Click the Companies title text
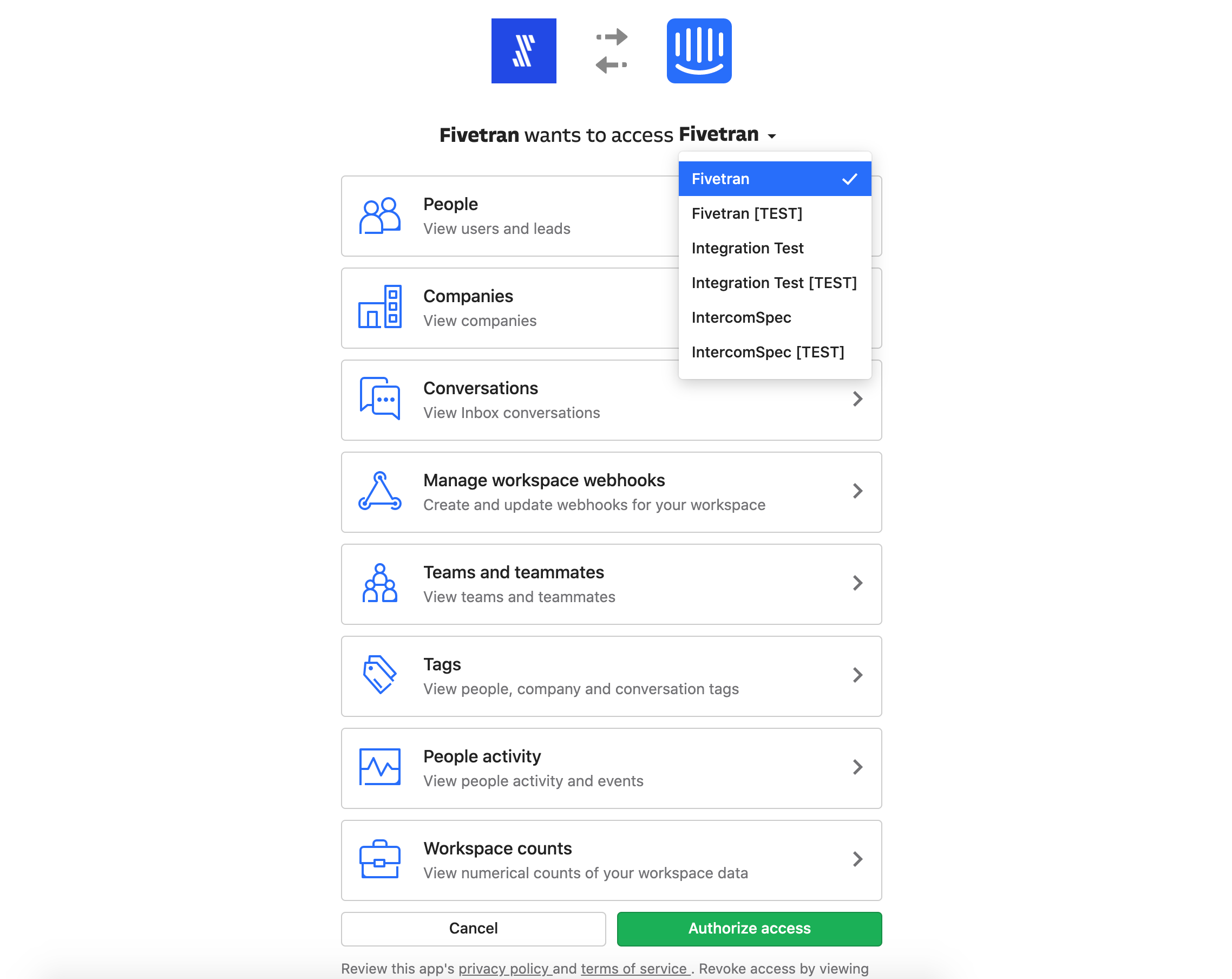 pyautogui.click(x=468, y=296)
